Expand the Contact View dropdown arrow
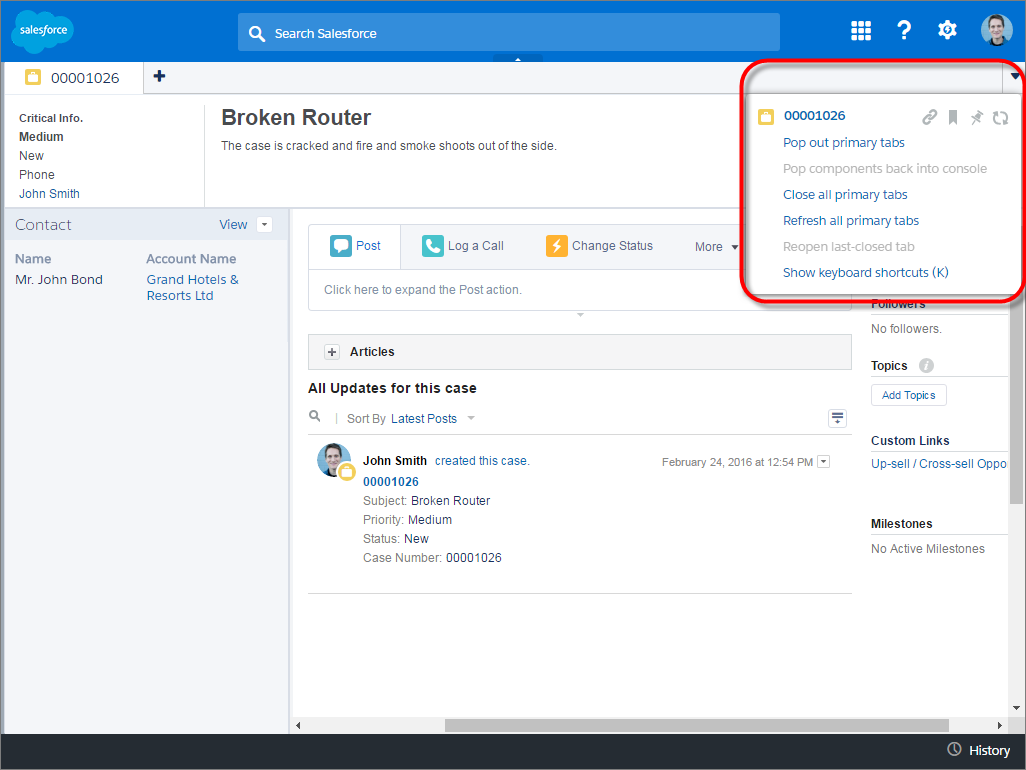Viewport: 1026px width, 770px height. 264,224
